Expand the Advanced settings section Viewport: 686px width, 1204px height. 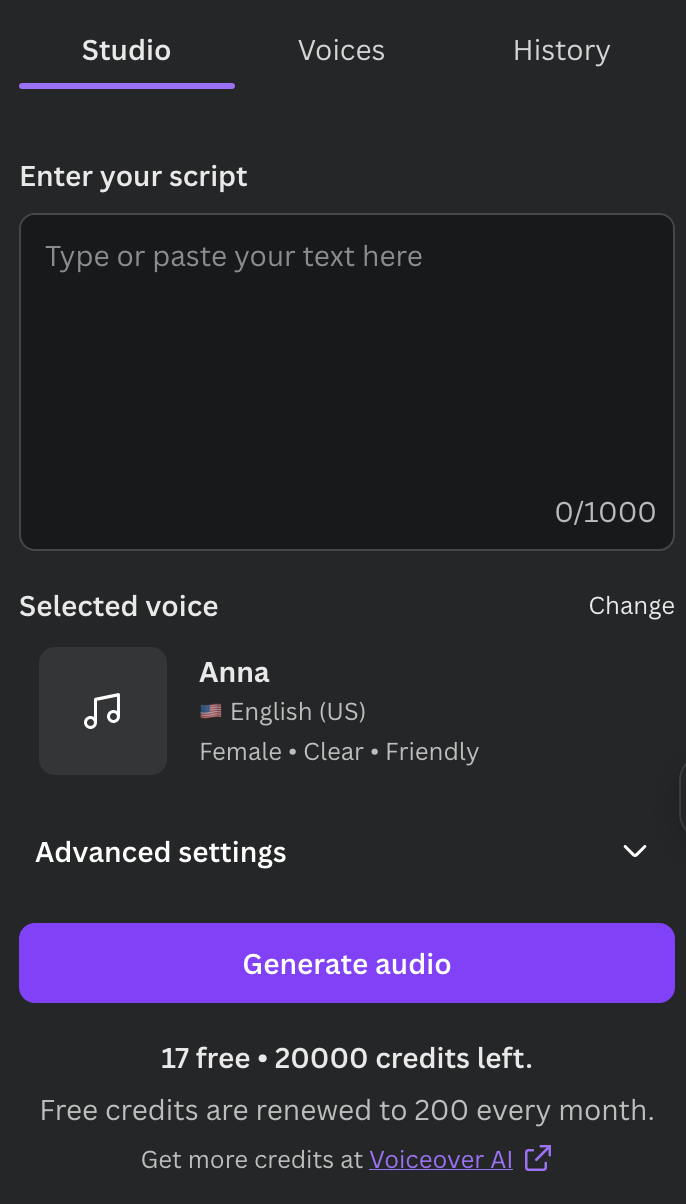tap(161, 852)
